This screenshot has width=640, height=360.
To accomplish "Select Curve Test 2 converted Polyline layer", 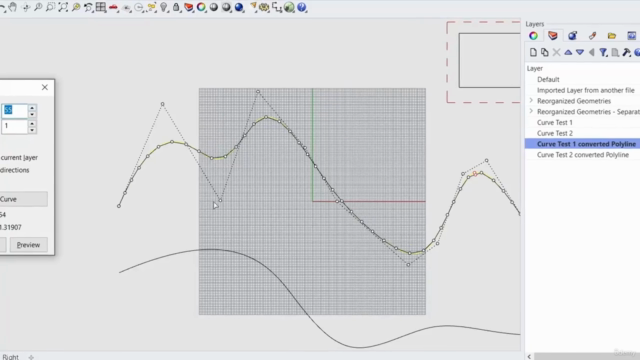I will tap(582, 155).
